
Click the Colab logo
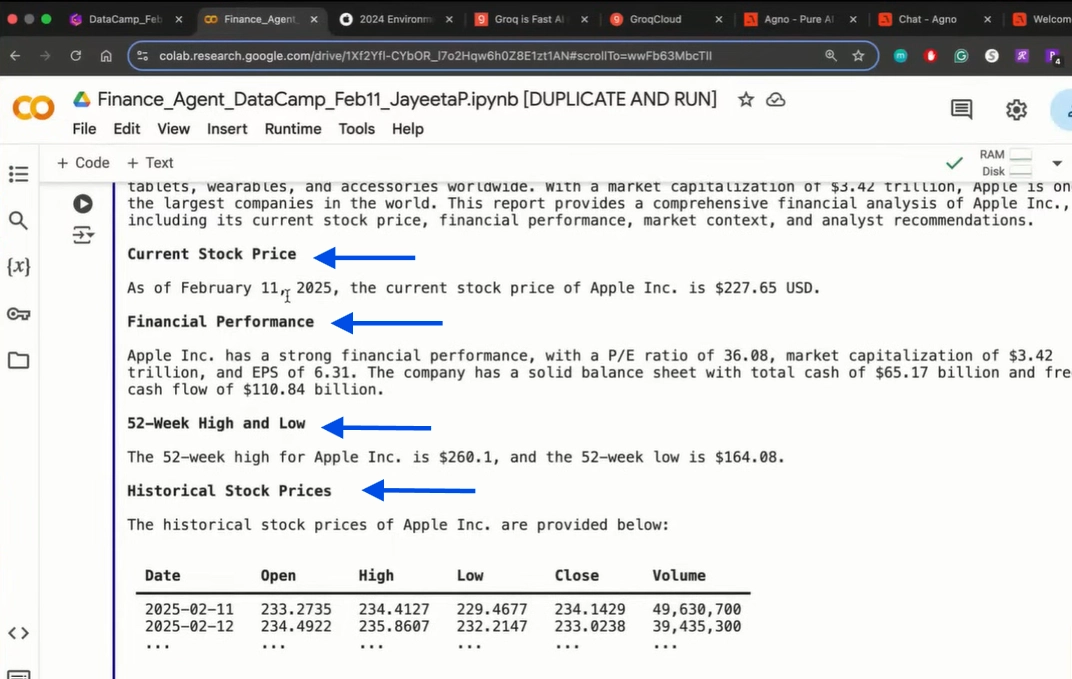(33, 108)
